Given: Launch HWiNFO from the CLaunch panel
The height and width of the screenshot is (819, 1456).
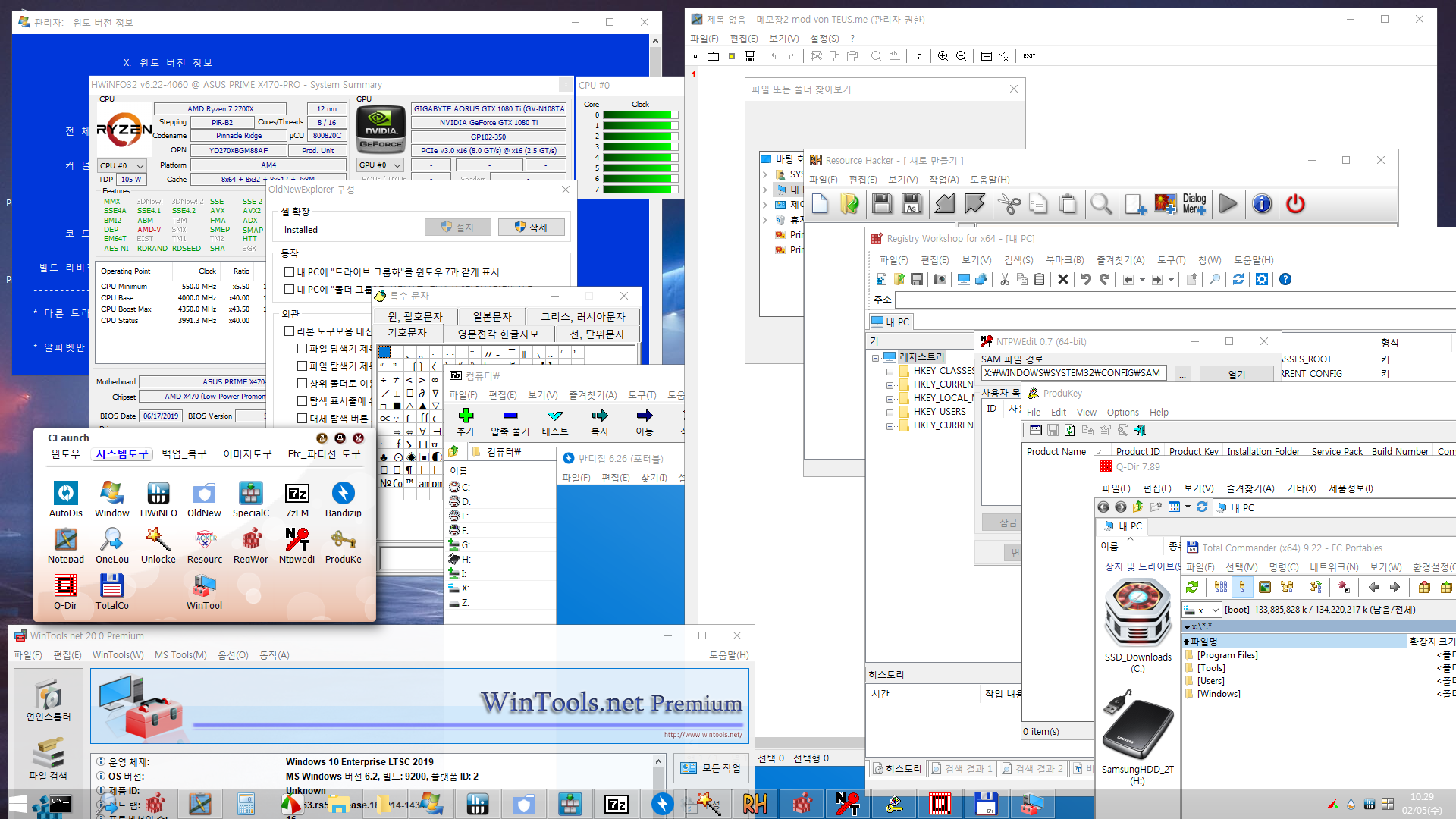Looking at the screenshot, I should coord(158,500).
